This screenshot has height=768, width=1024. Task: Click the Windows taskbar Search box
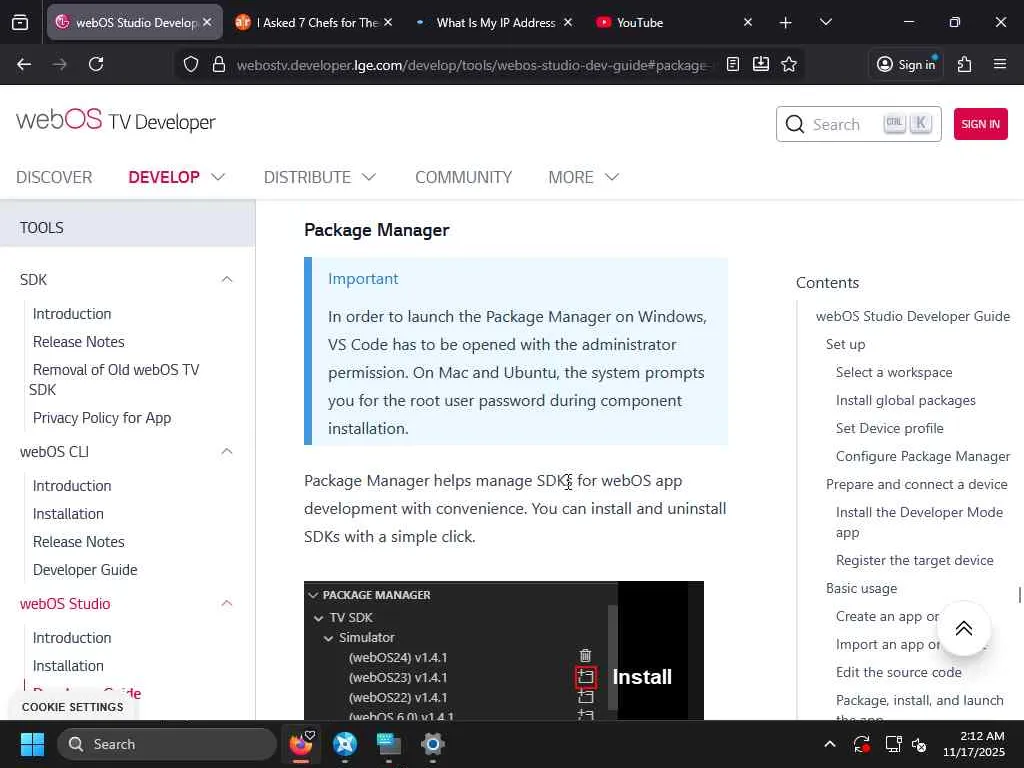point(167,744)
